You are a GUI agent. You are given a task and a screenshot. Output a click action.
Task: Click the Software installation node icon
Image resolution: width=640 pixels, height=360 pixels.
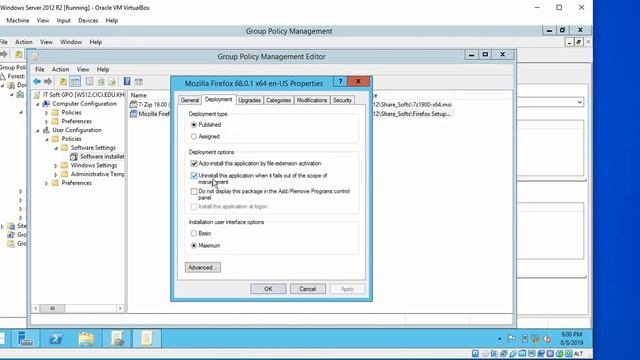coord(73,157)
